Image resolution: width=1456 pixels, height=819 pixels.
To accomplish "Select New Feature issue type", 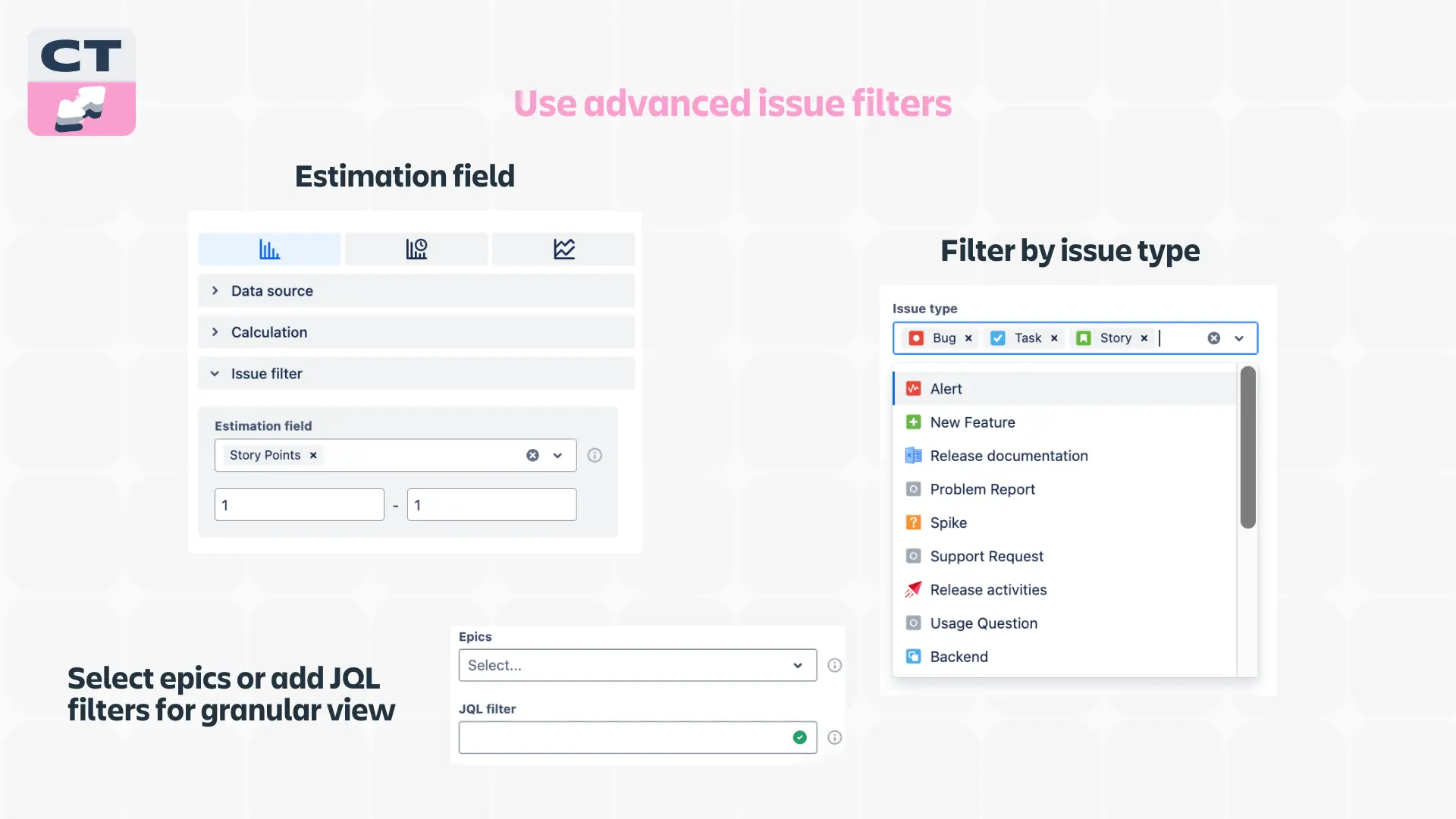I will coord(1065,422).
